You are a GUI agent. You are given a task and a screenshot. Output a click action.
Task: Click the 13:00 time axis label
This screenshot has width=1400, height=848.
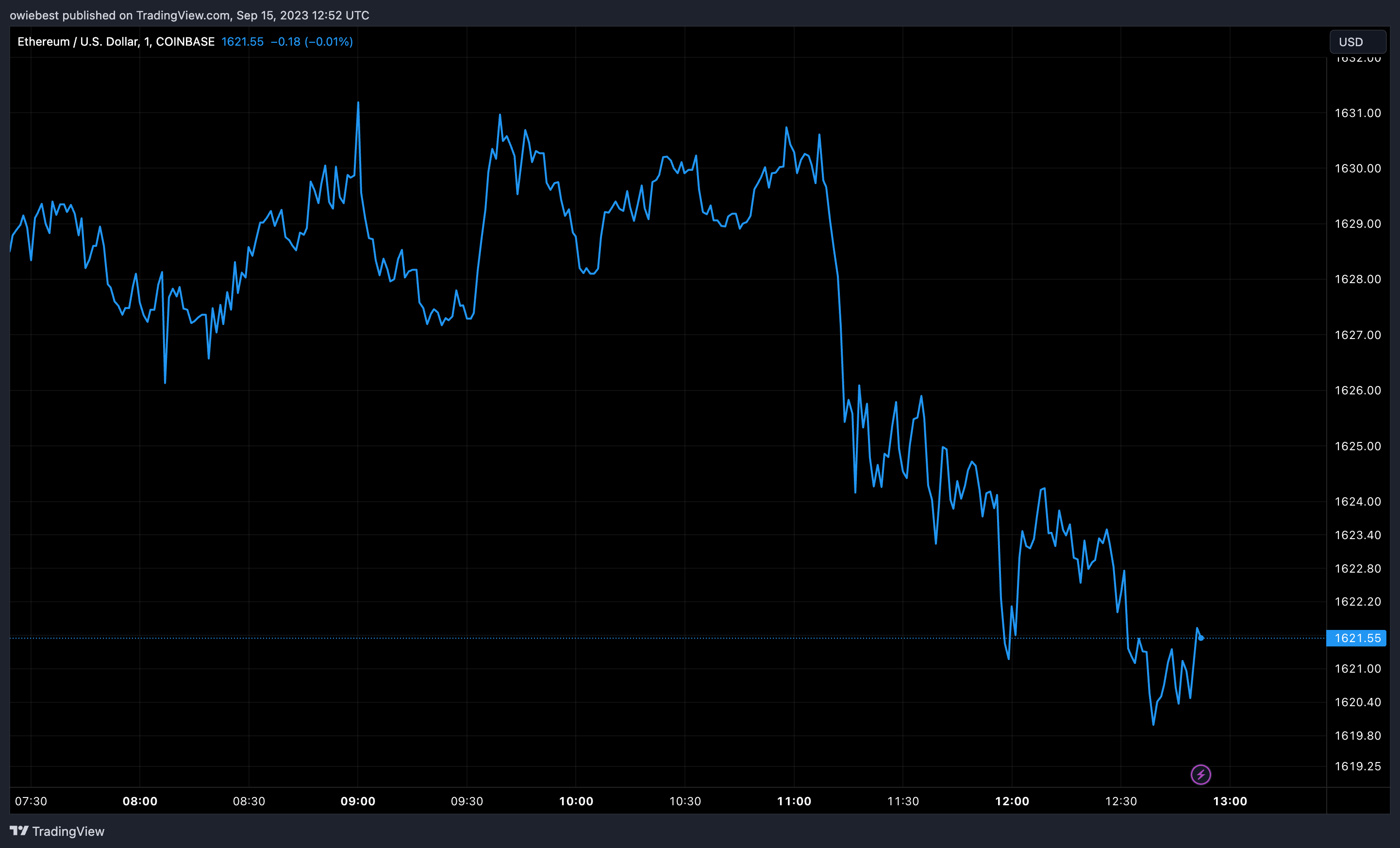click(x=1230, y=801)
